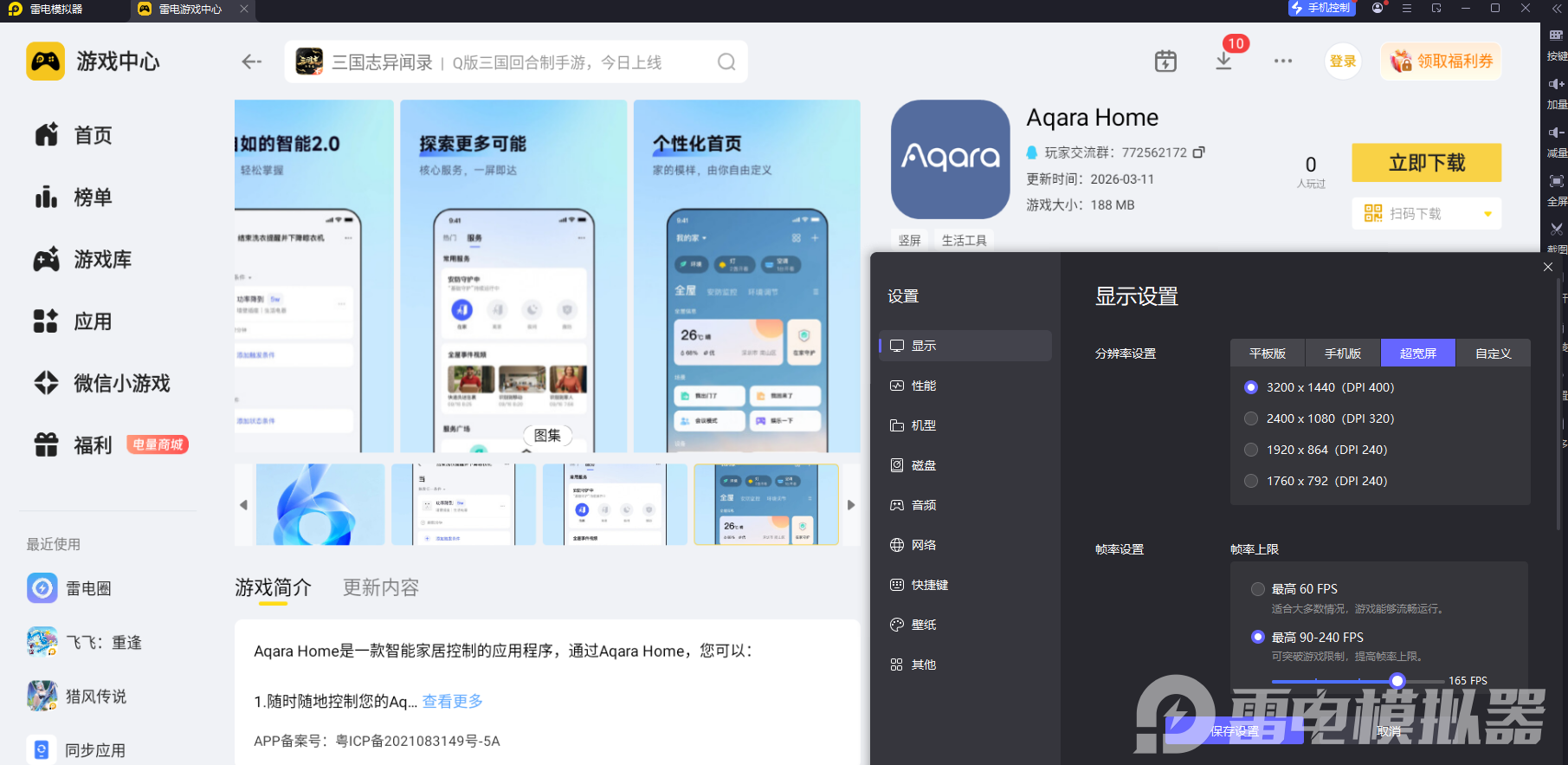Go to 游戏库 game library
Screen dimensions: 1568x765
pyautogui.click(x=83, y=259)
